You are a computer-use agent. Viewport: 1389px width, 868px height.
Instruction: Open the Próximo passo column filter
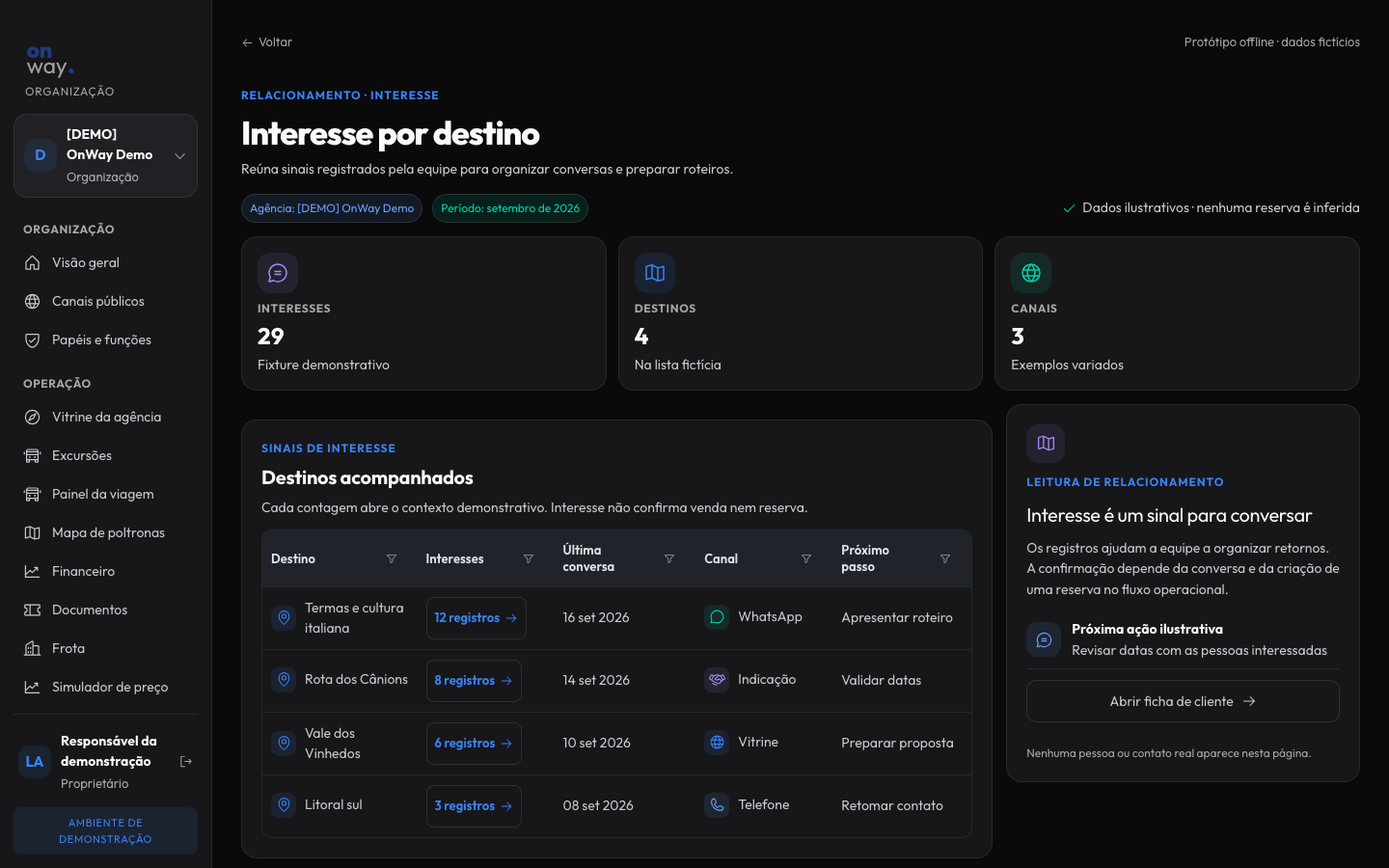[945, 559]
